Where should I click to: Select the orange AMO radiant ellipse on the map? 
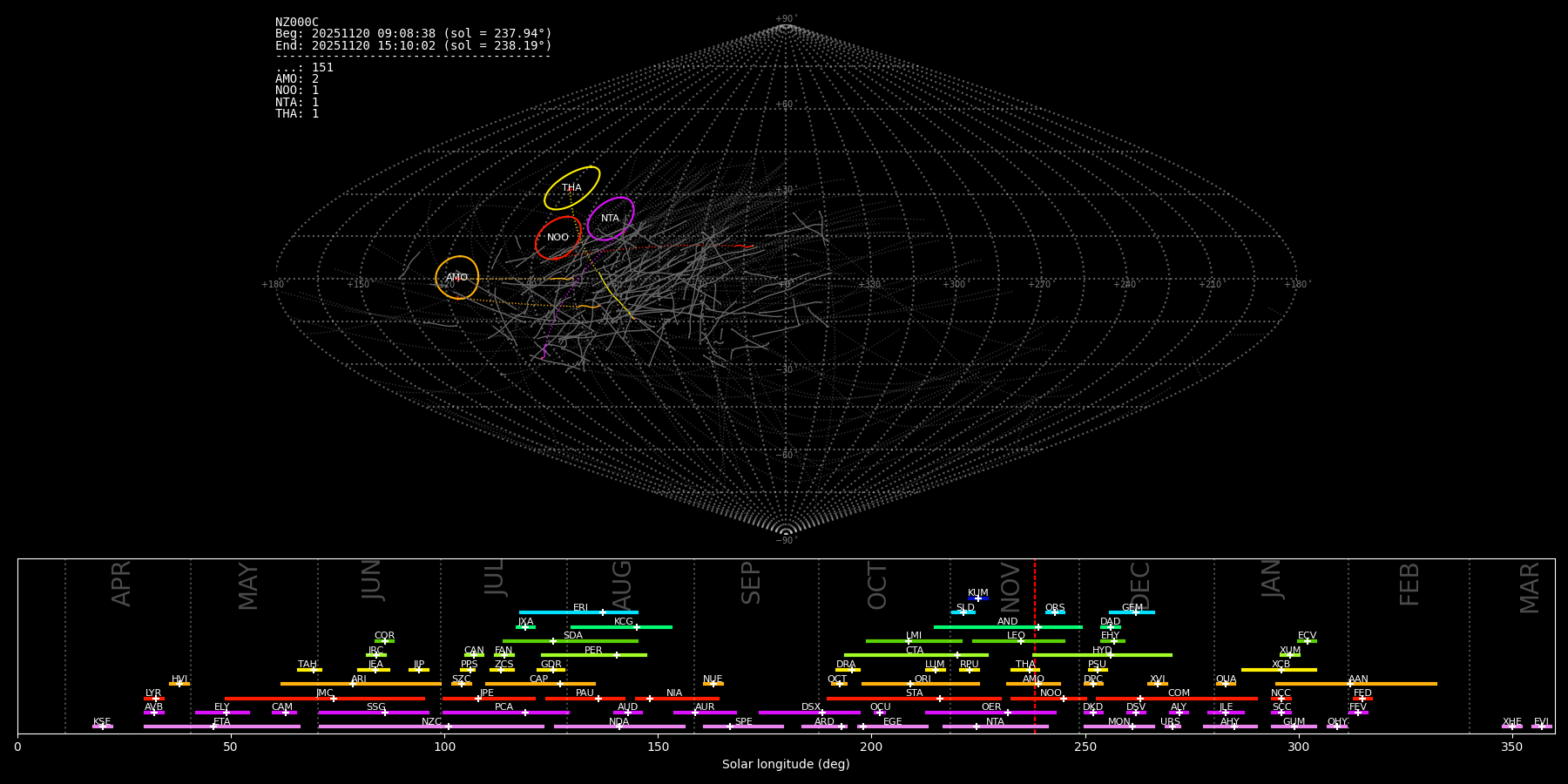(x=457, y=278)
